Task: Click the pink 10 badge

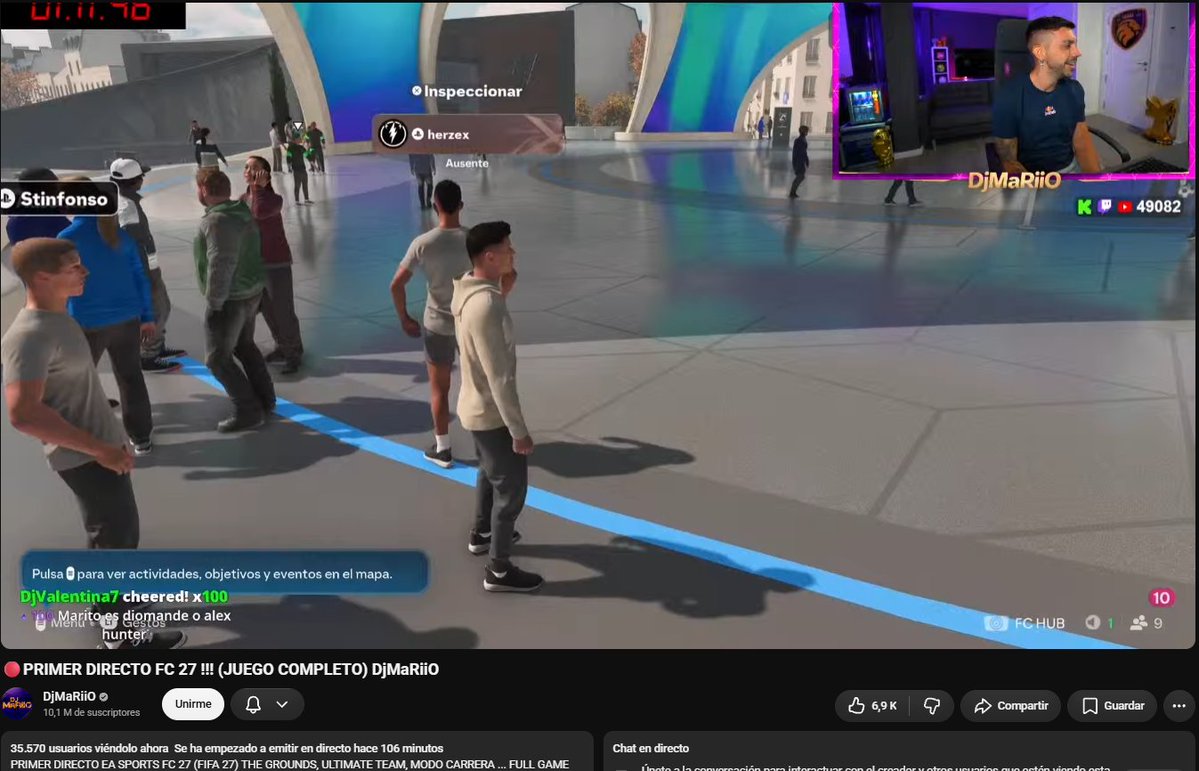Action: tap(1161, 598)
